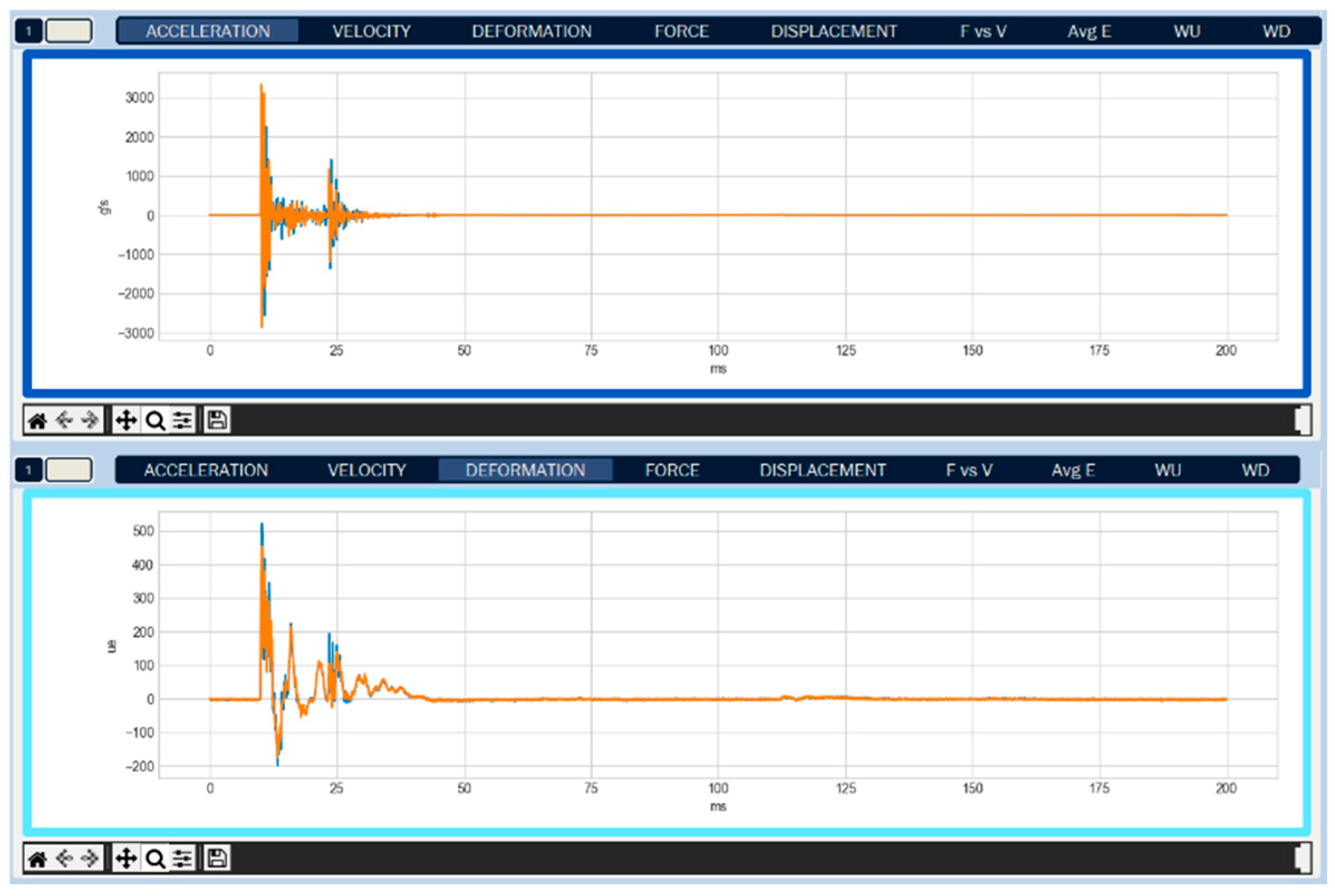
Task: Click the beige box in top panel header
Action: pos(69,31)
